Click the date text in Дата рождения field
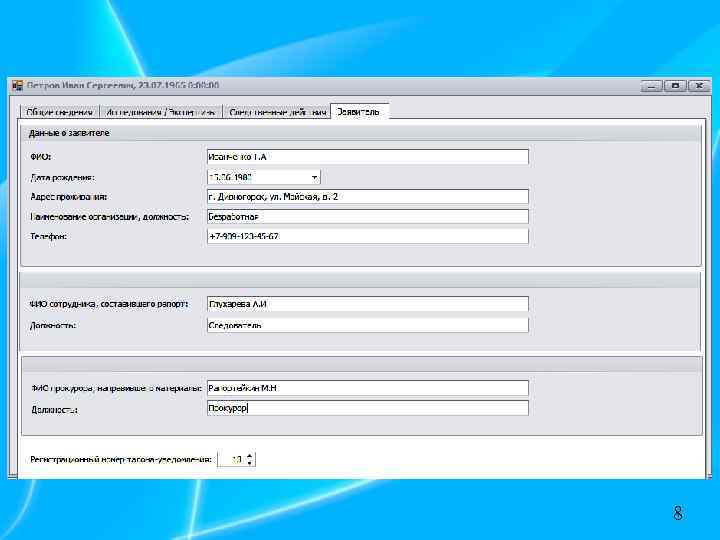Screen dimensions: 720x540 [x=230, y=177]
